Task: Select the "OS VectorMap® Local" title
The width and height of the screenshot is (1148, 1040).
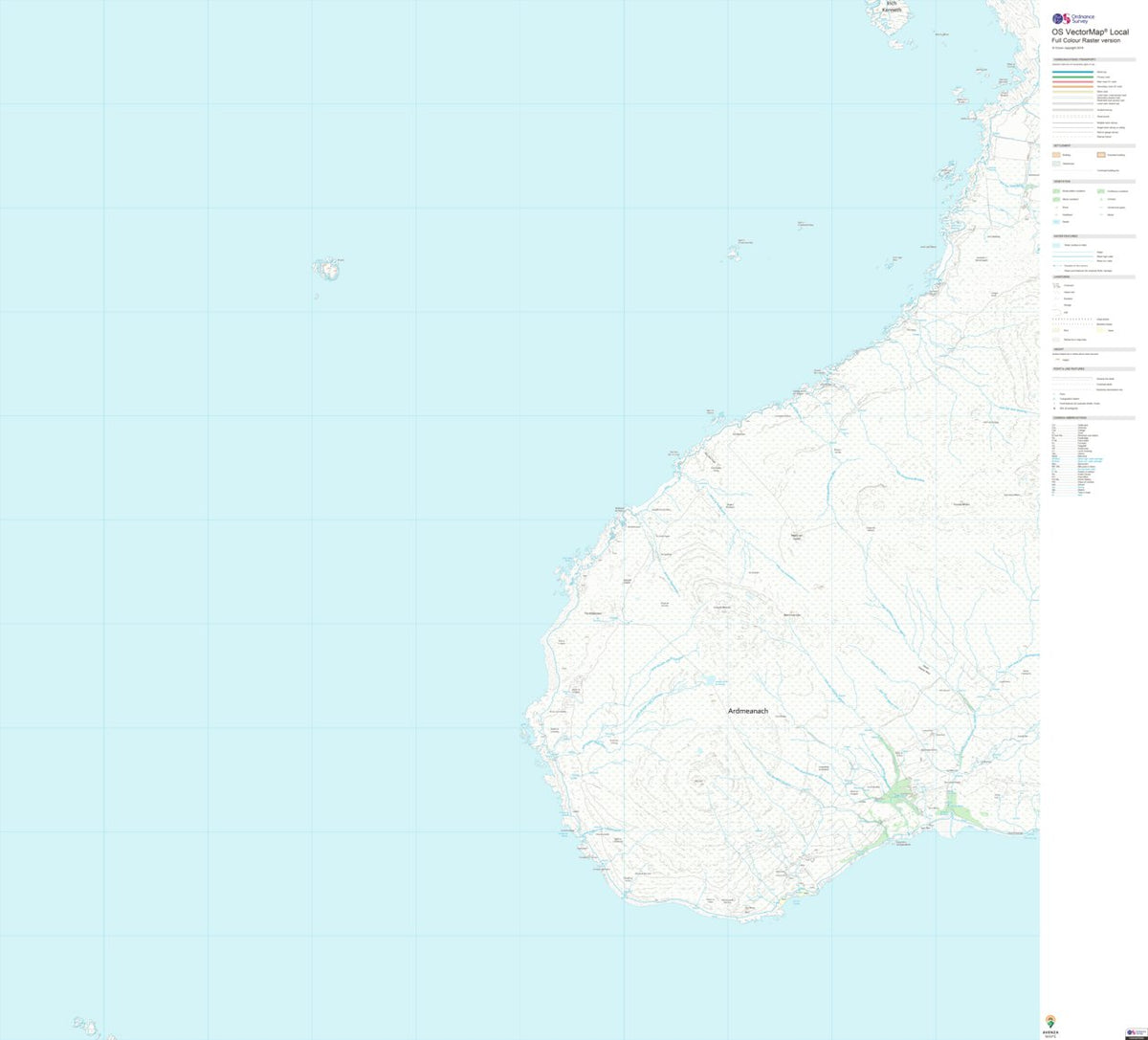Action: (x=1091, y=32)
